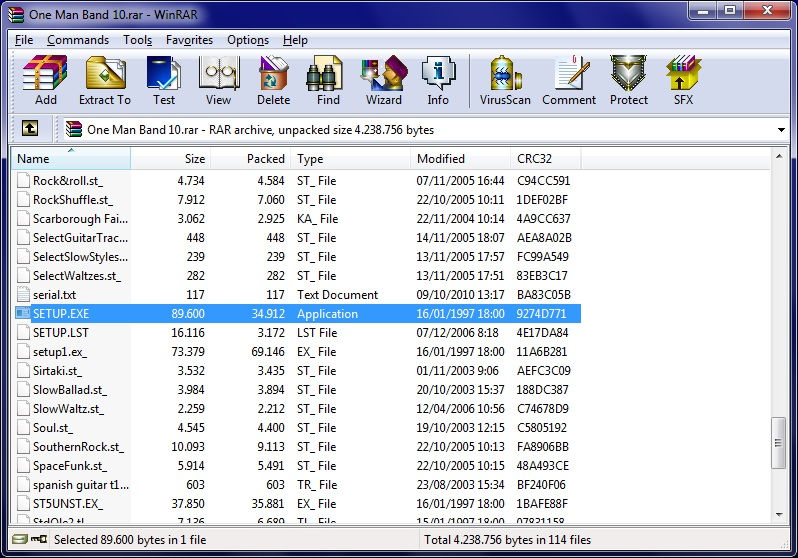This screenshot has width=798, height=558.
Task: Sort by the Name column header
Action: (71, 158)
